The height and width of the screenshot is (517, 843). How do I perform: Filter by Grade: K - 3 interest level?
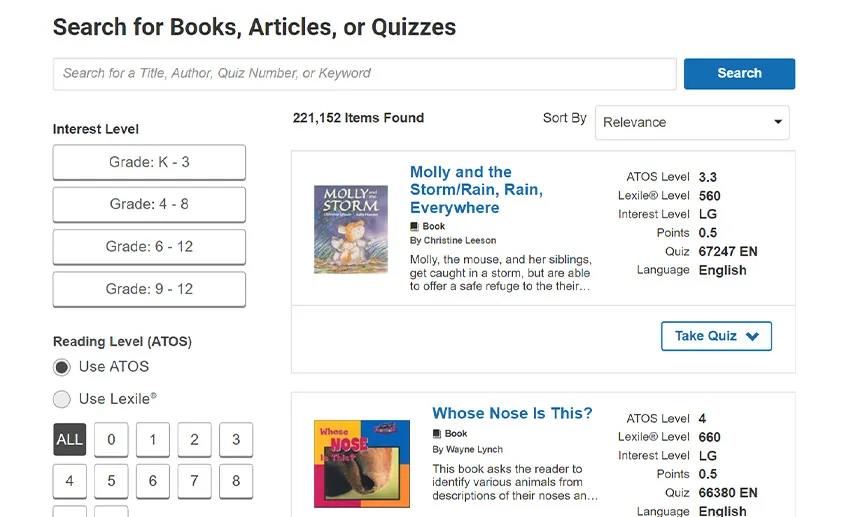tap(149, 162)
